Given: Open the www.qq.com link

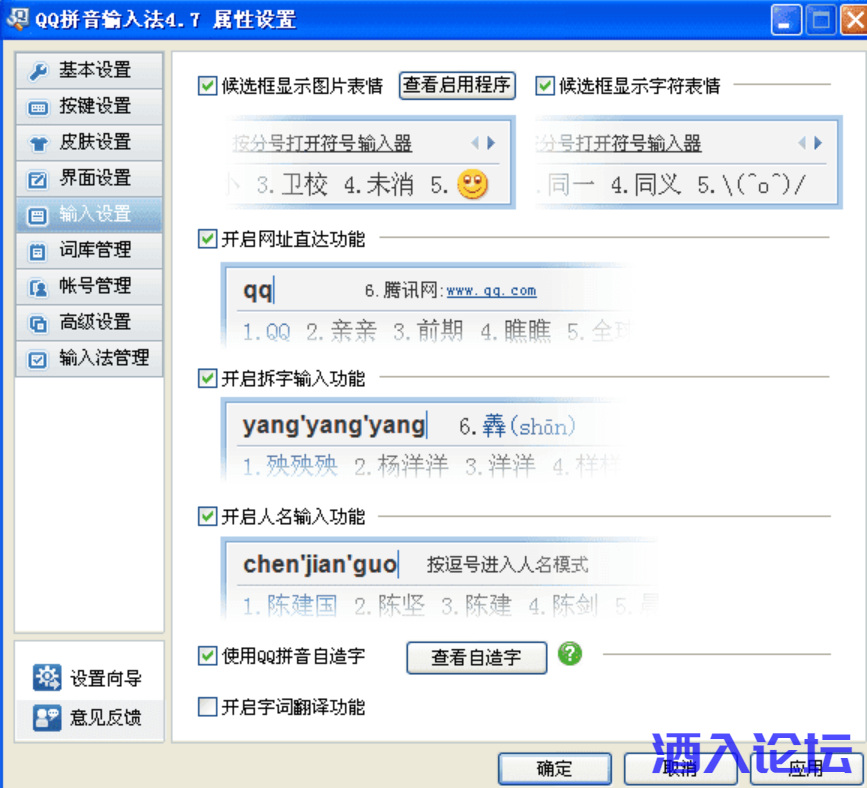Looking at the screenshot, I should coord(491,291).
